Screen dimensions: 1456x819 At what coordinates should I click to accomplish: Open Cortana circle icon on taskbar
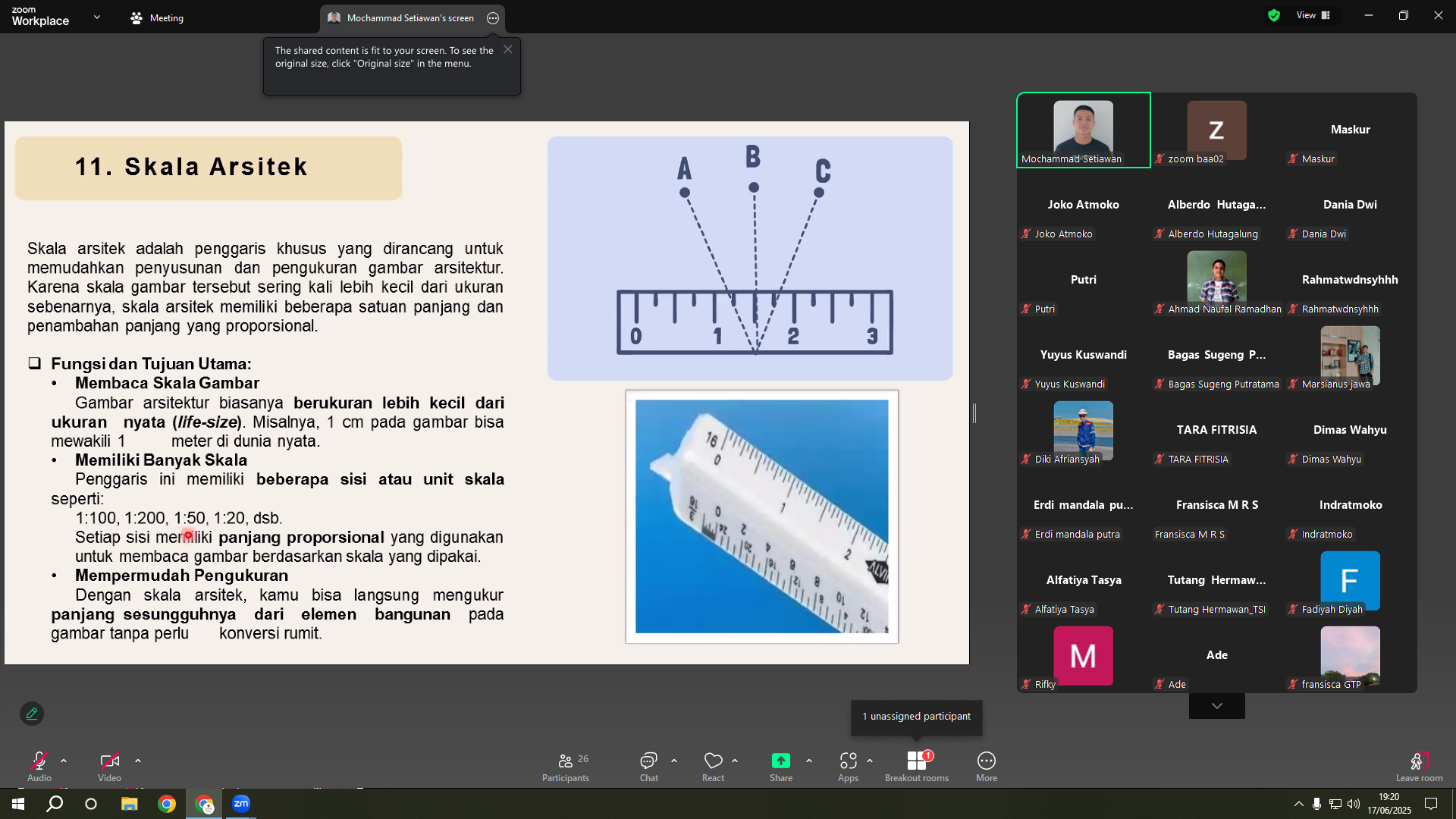91,804
